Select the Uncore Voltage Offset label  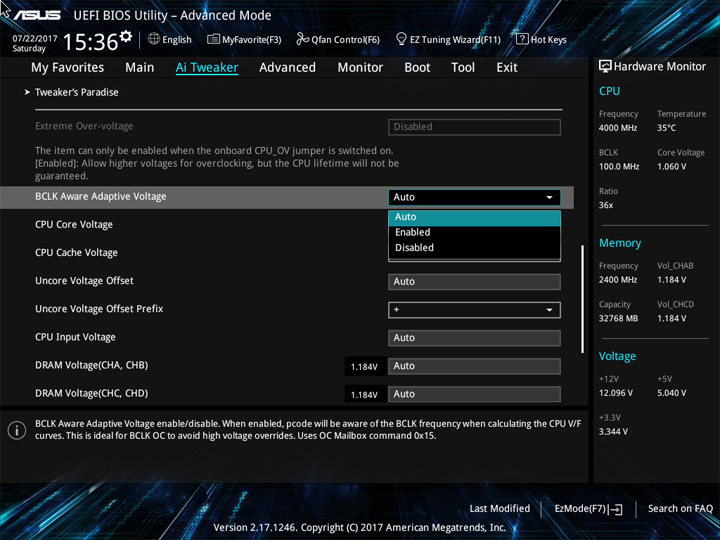click(x=84, y=281)
